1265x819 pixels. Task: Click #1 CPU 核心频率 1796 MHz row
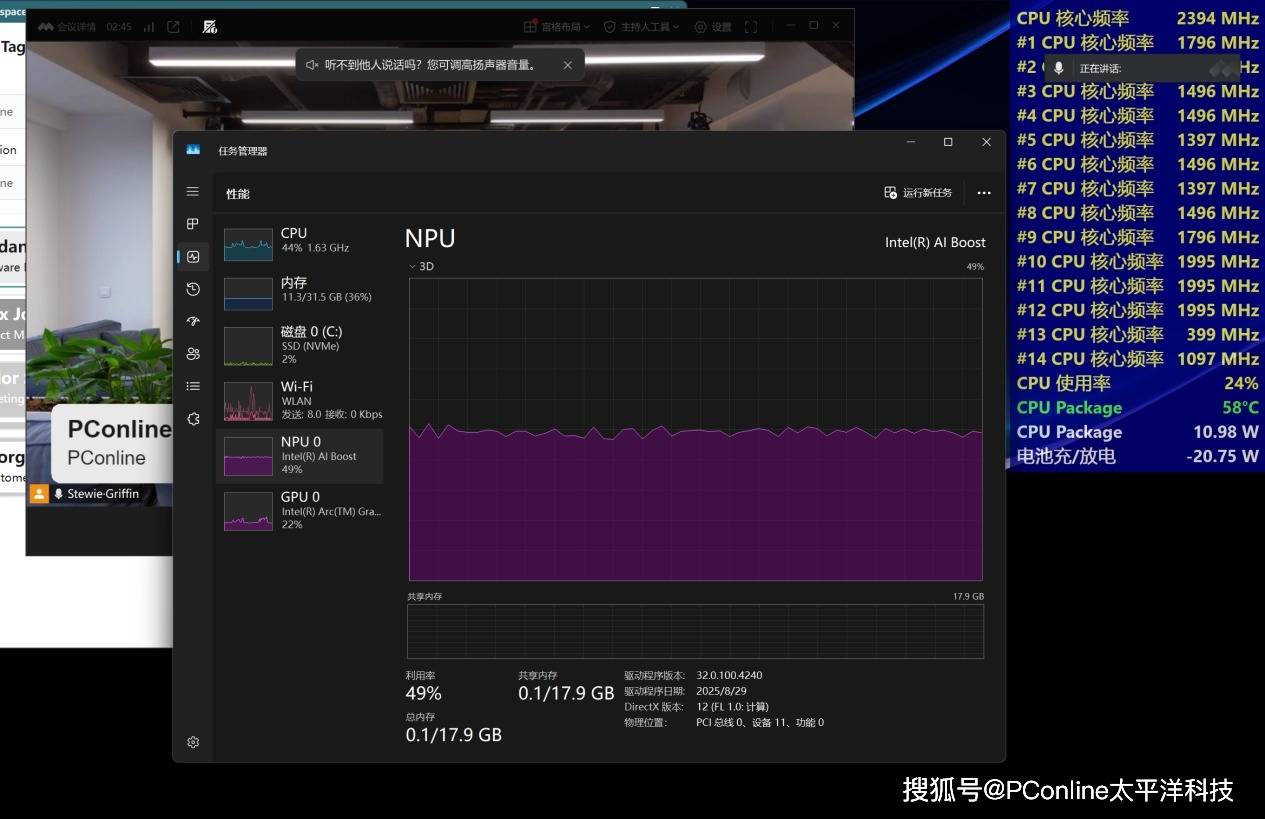point(1137,43)
